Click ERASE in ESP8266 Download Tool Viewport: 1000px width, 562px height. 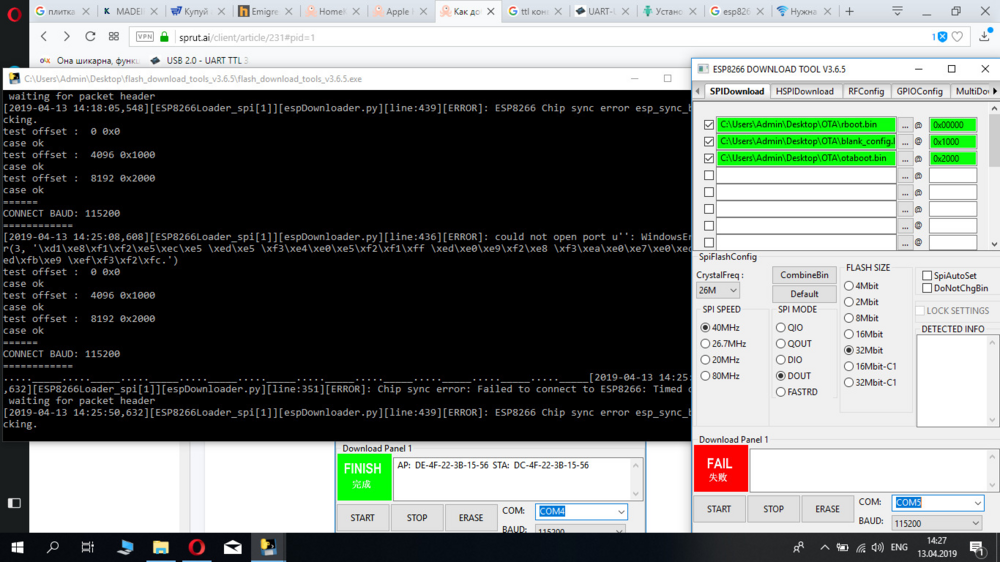coord(827,509)
